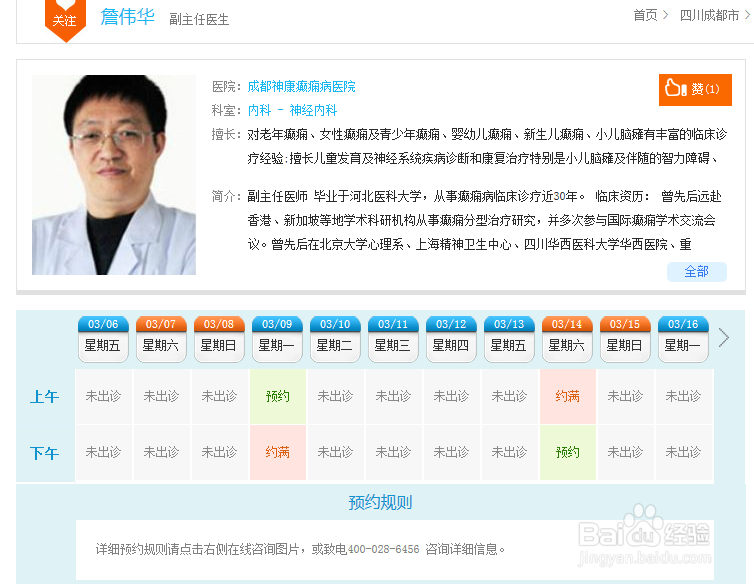Select the 03/12 星期四 date tab
The height and width of the screenshot is (584, 754).
(x=451, y=338)
